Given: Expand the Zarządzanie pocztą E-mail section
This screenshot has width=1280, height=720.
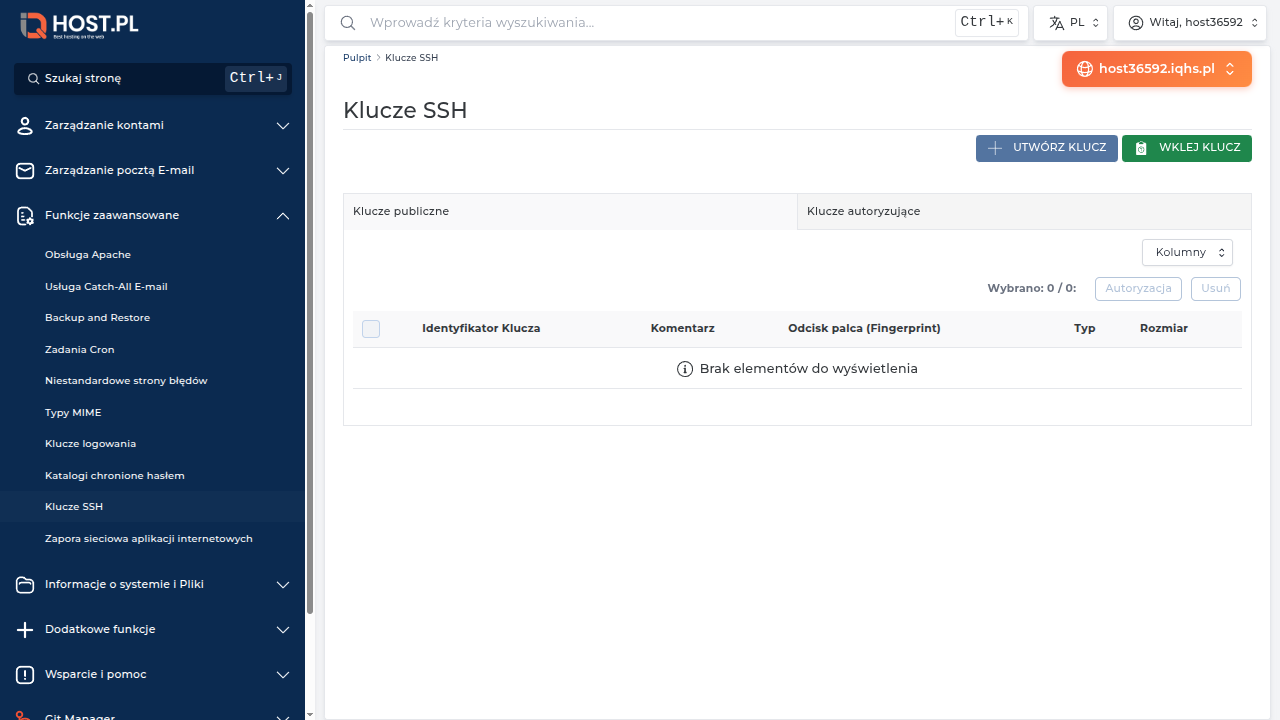Looking at the screenshot, I should pos(283,171).
